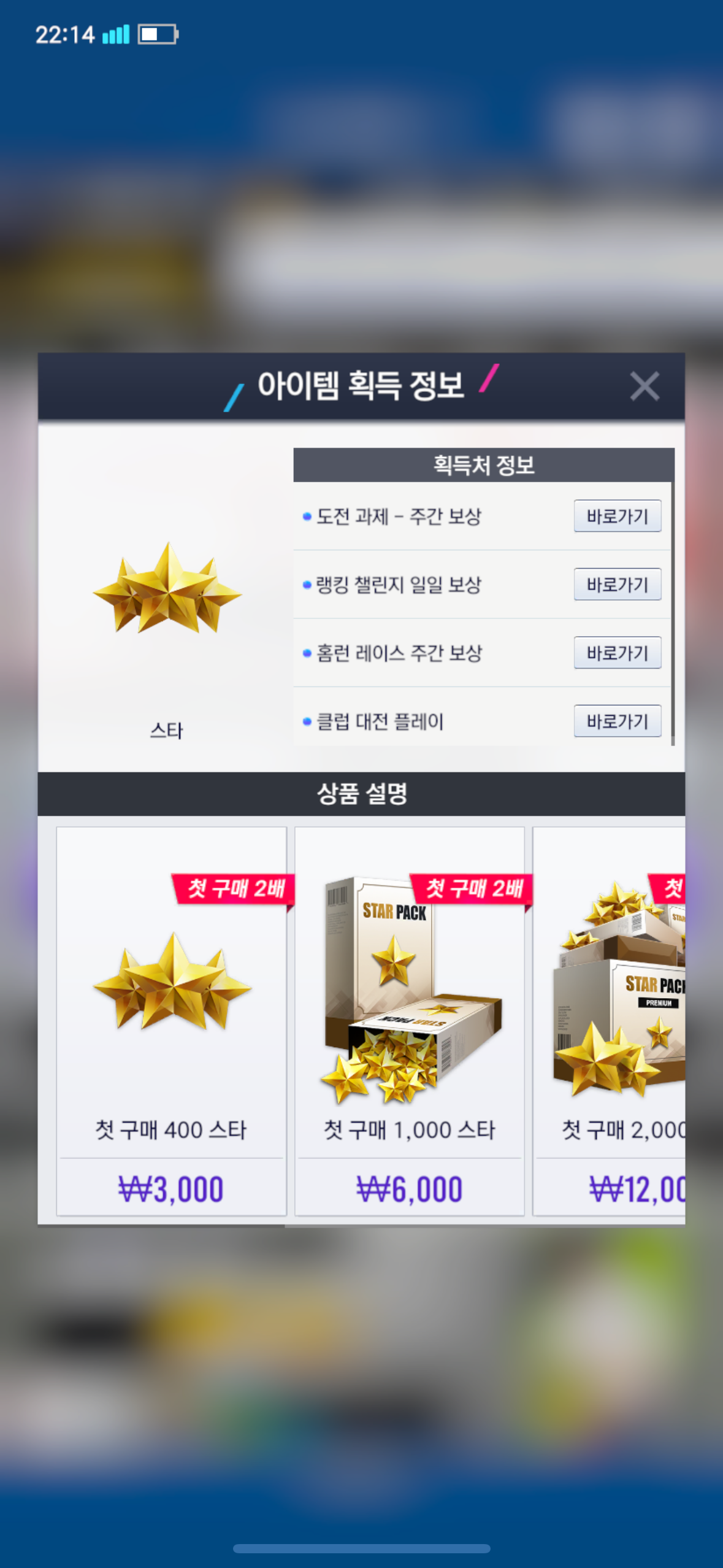Image resolution: width=723 pixels, height=1568 pixels.
Task: Select the gold 스타 item icon
Action: (x=167, y=588)
